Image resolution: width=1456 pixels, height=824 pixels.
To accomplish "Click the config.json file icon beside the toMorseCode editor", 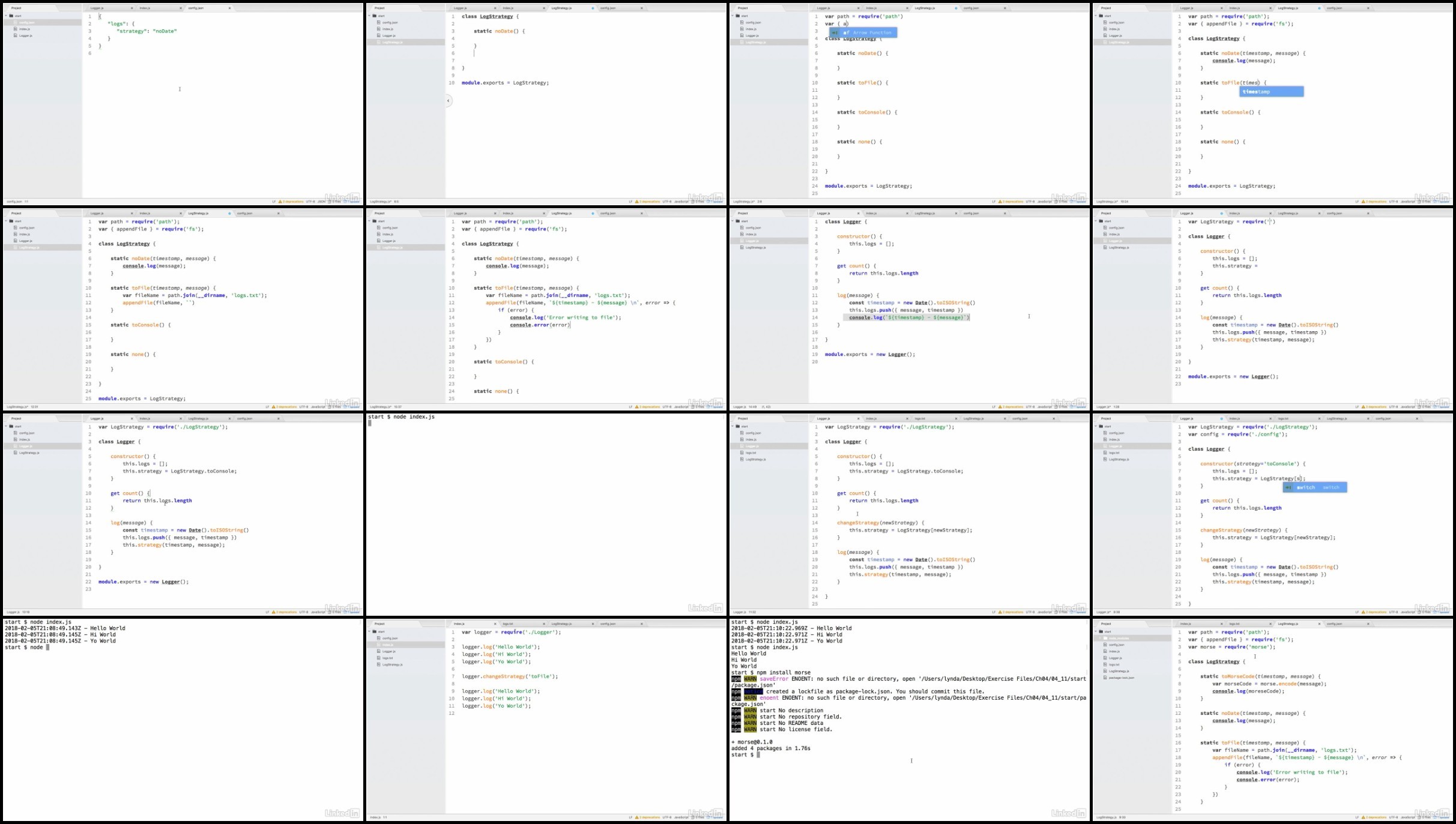I will [x=1105, y=645].
